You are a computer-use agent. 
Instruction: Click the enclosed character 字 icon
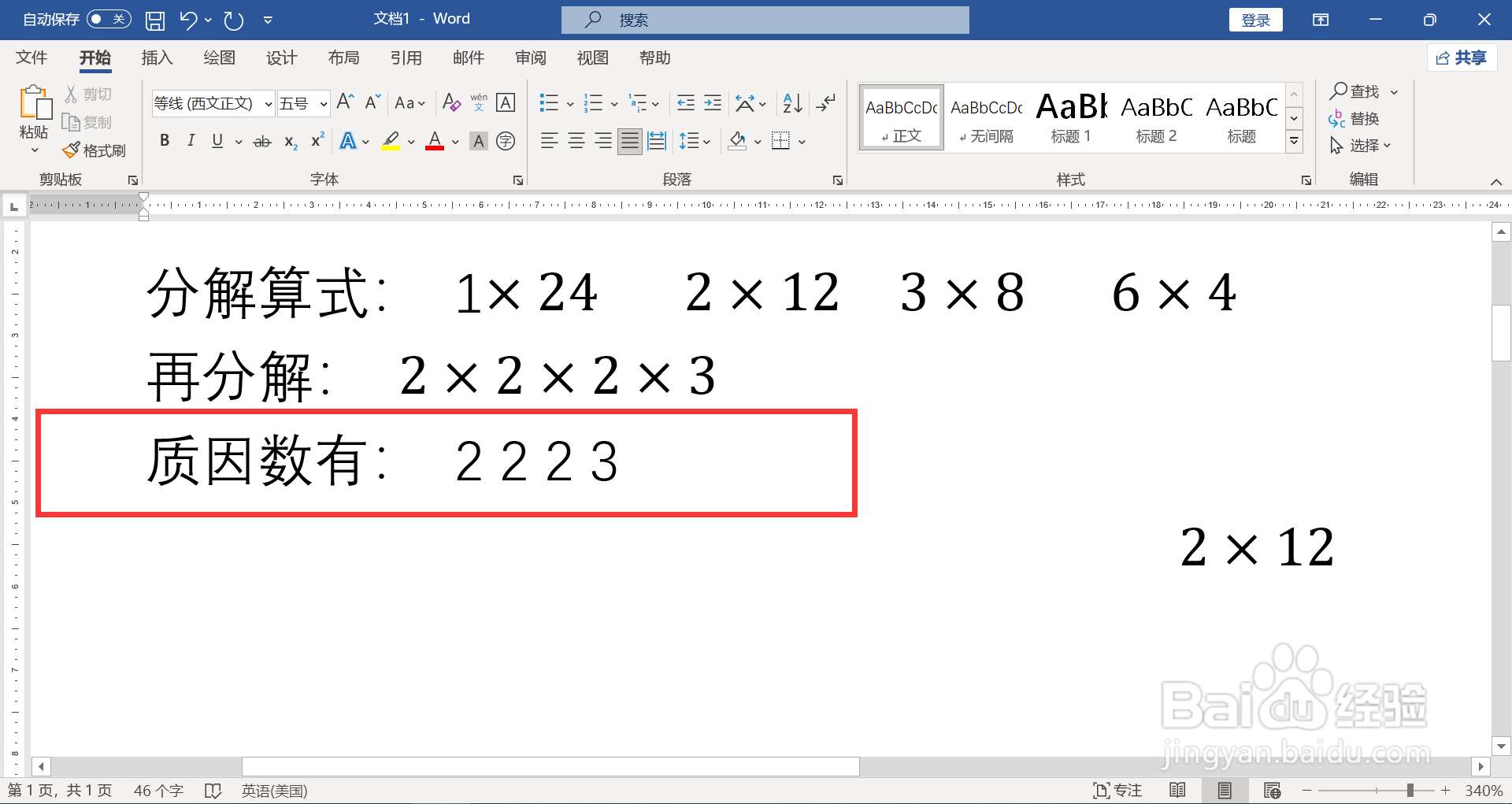tap(506, 141)
